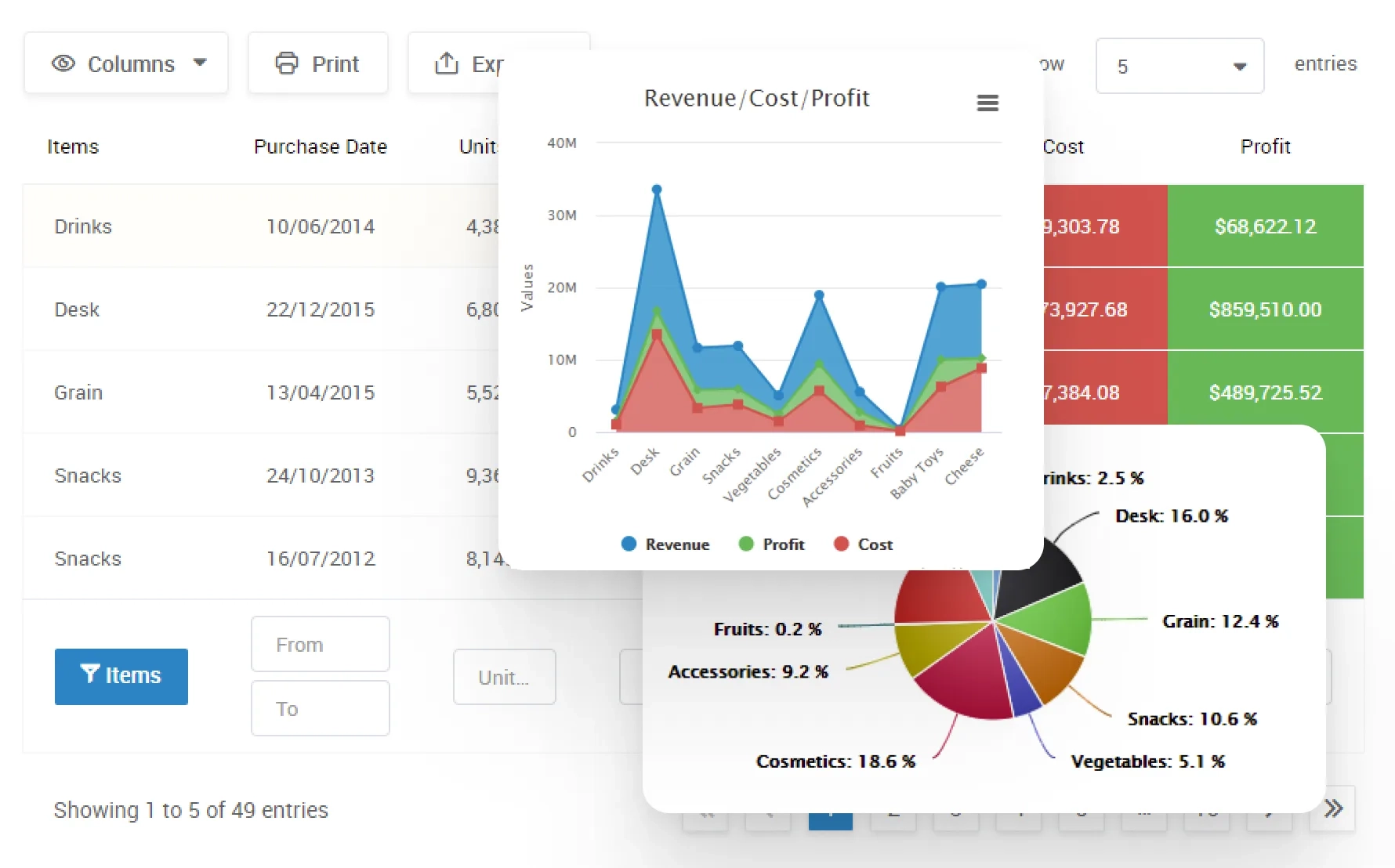1395x868 pixels.
Task: Open the Columns dropdown
Action: tap(125, 63)
